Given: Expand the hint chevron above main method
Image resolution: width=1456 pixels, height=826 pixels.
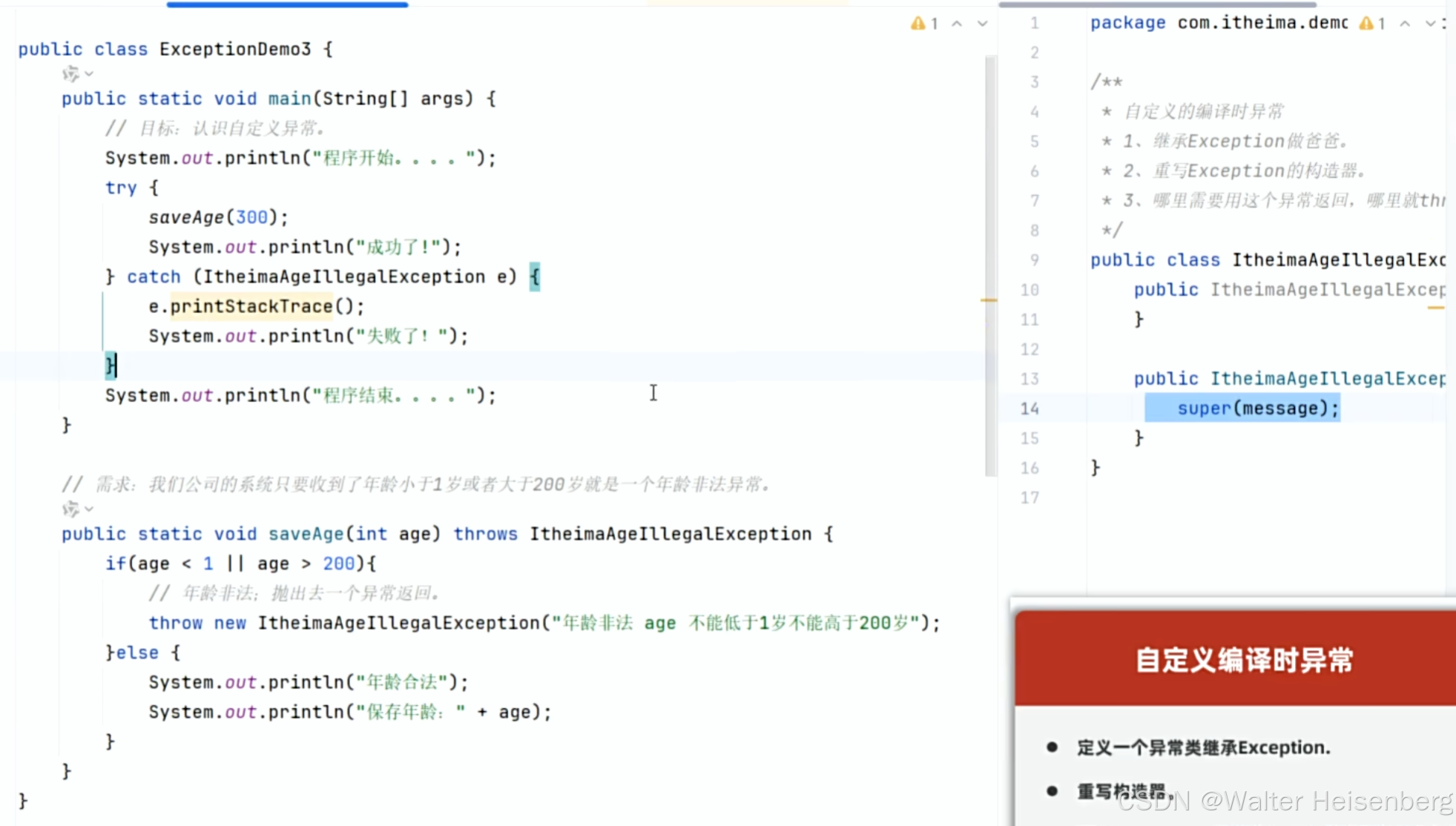Looking at the screenshot, I should click(89, 73).
